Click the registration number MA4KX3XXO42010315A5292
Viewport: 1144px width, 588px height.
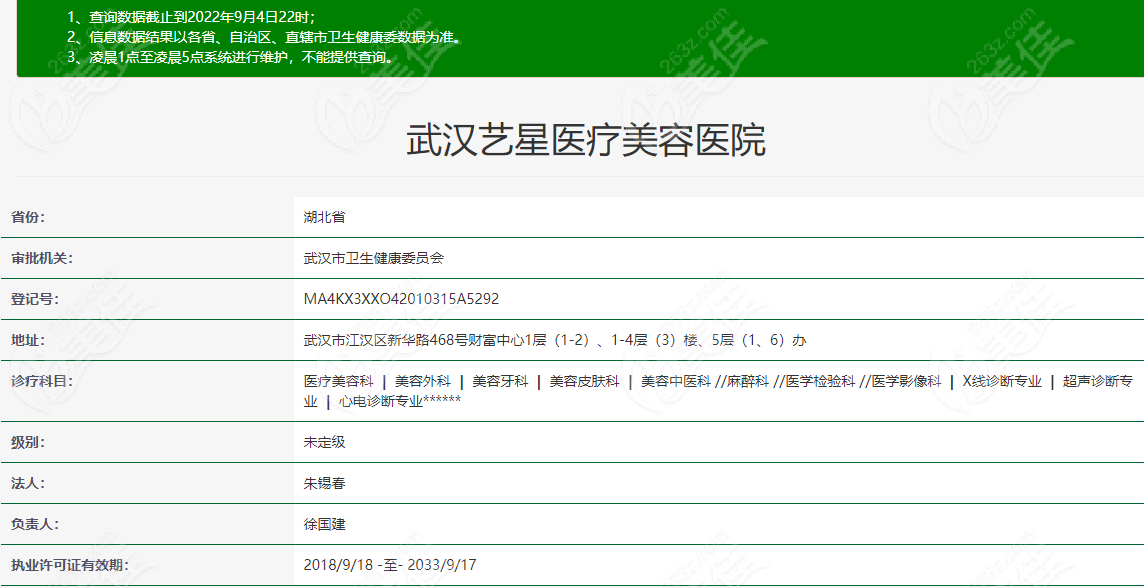coord(401,299)
